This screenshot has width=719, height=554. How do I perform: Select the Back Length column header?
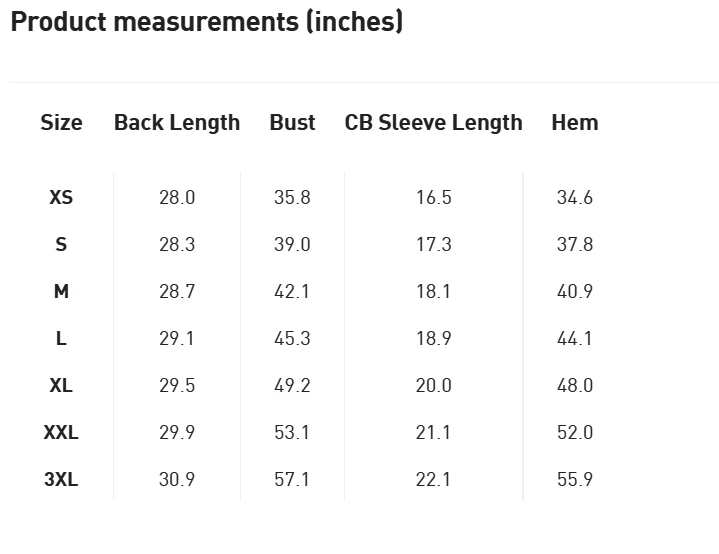(177, 122)
